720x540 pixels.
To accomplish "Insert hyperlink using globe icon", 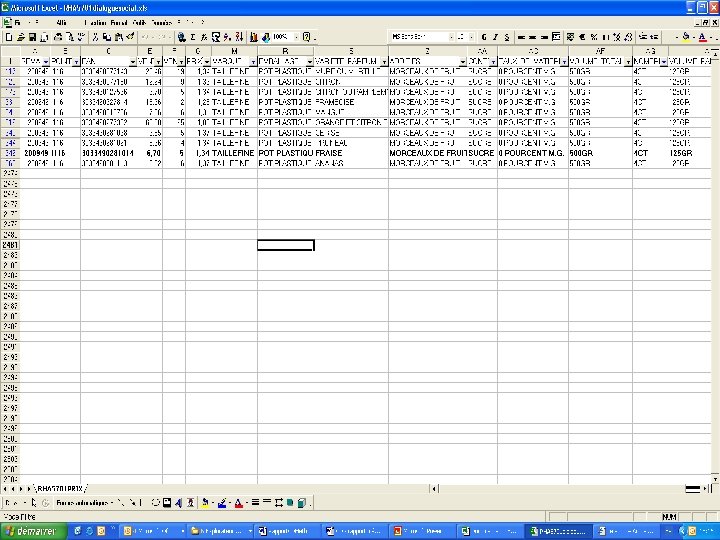I will (181, 37).
